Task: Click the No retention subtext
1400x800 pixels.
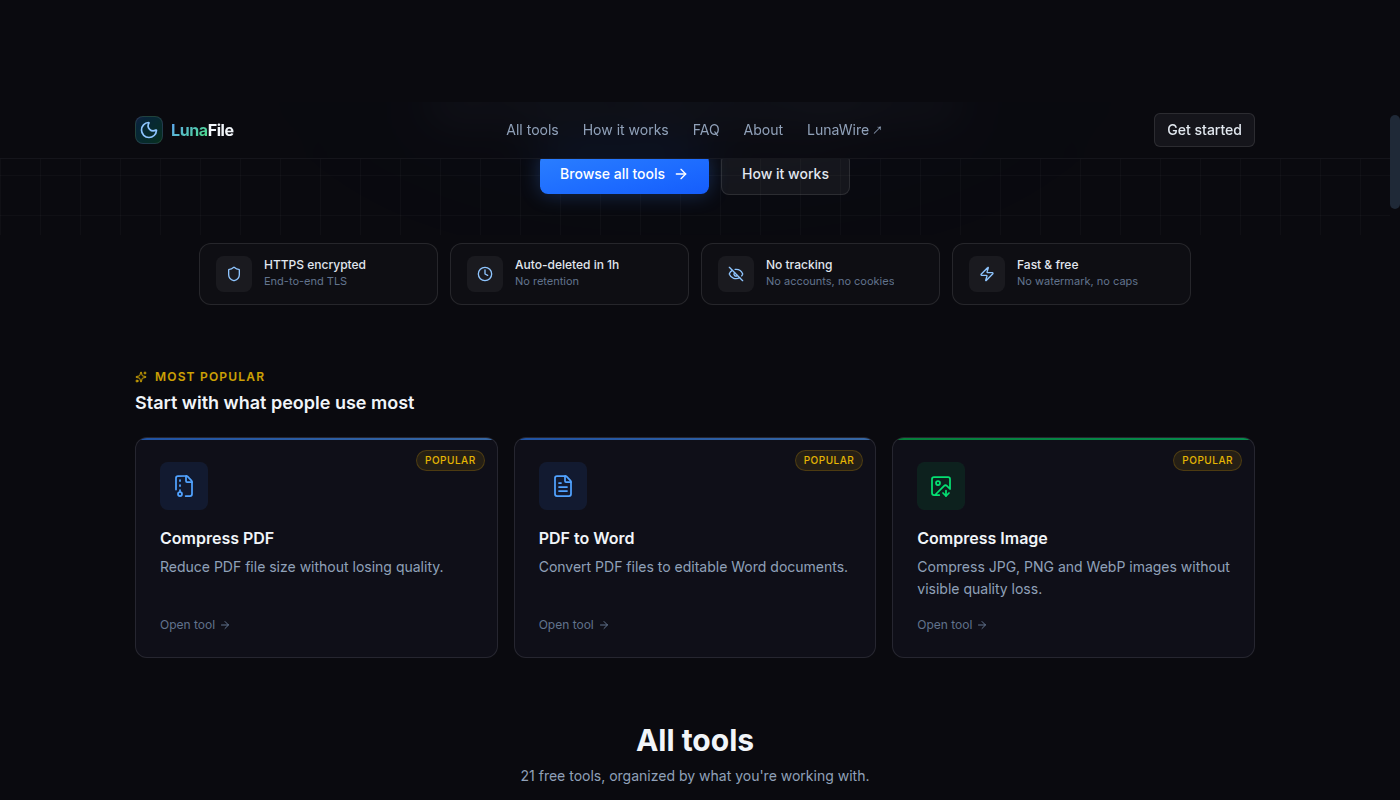Action: [547, 282]
